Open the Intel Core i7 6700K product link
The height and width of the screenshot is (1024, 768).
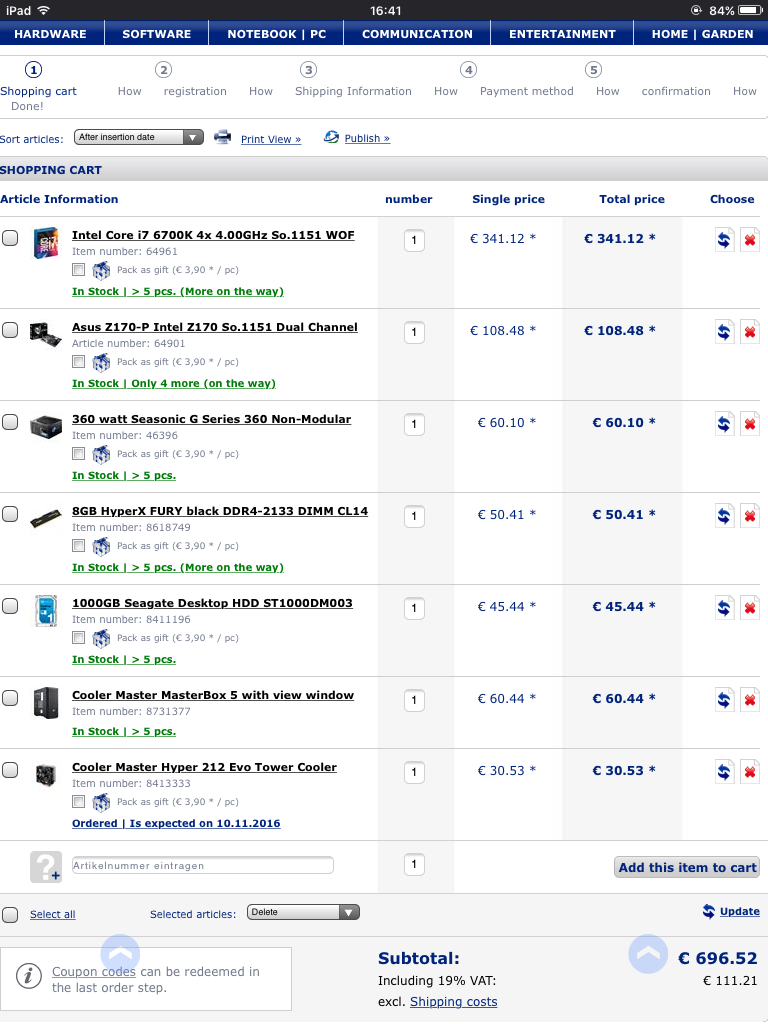point(213,235)
